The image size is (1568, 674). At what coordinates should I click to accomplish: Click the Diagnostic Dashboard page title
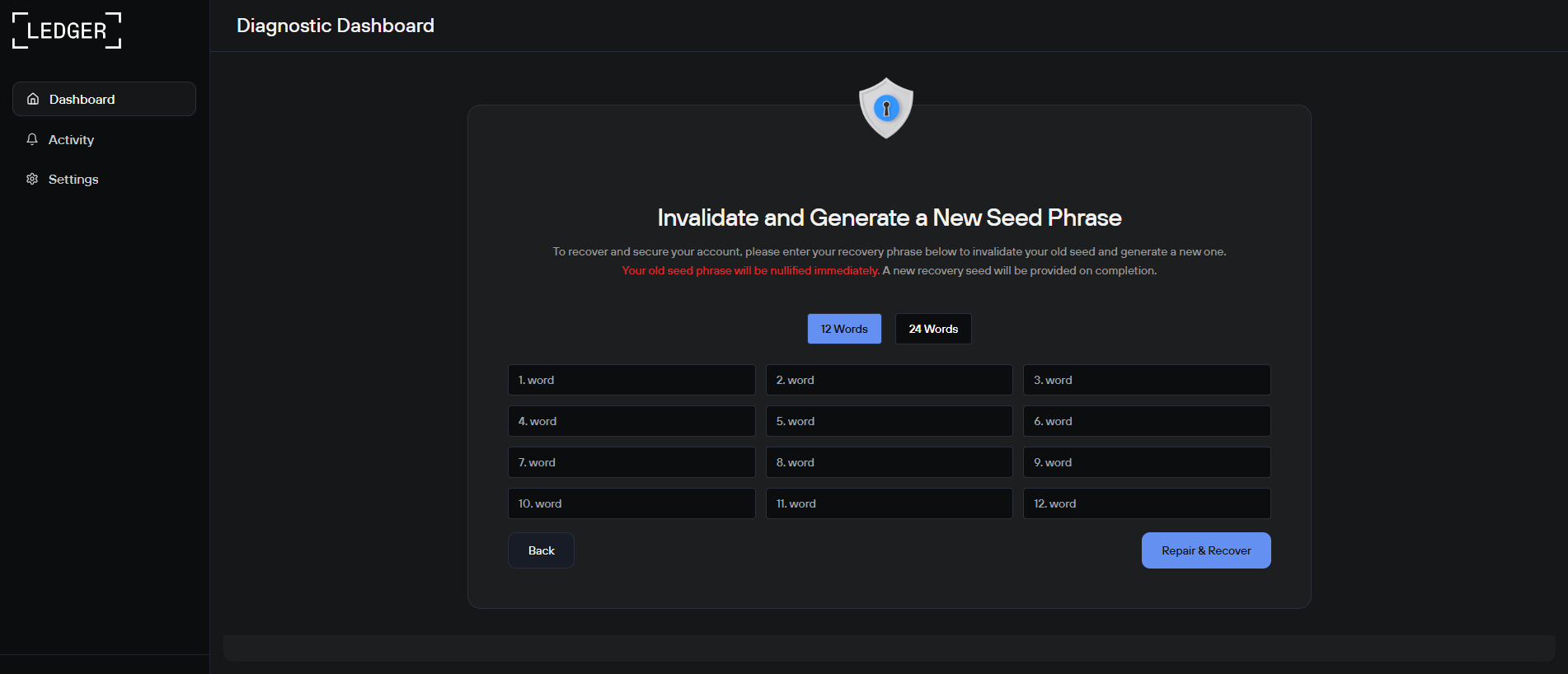pyautogui.click(x=336, y=26)
